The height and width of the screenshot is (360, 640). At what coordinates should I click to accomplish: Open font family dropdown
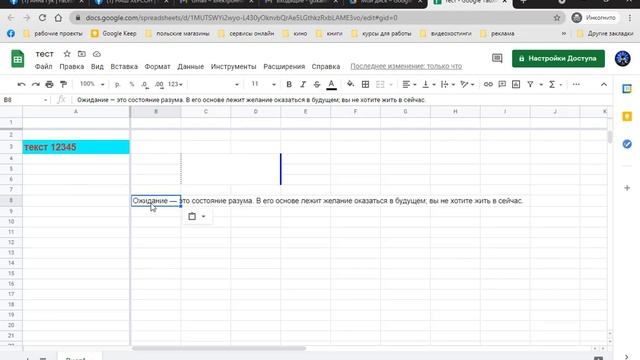(214, 84)
